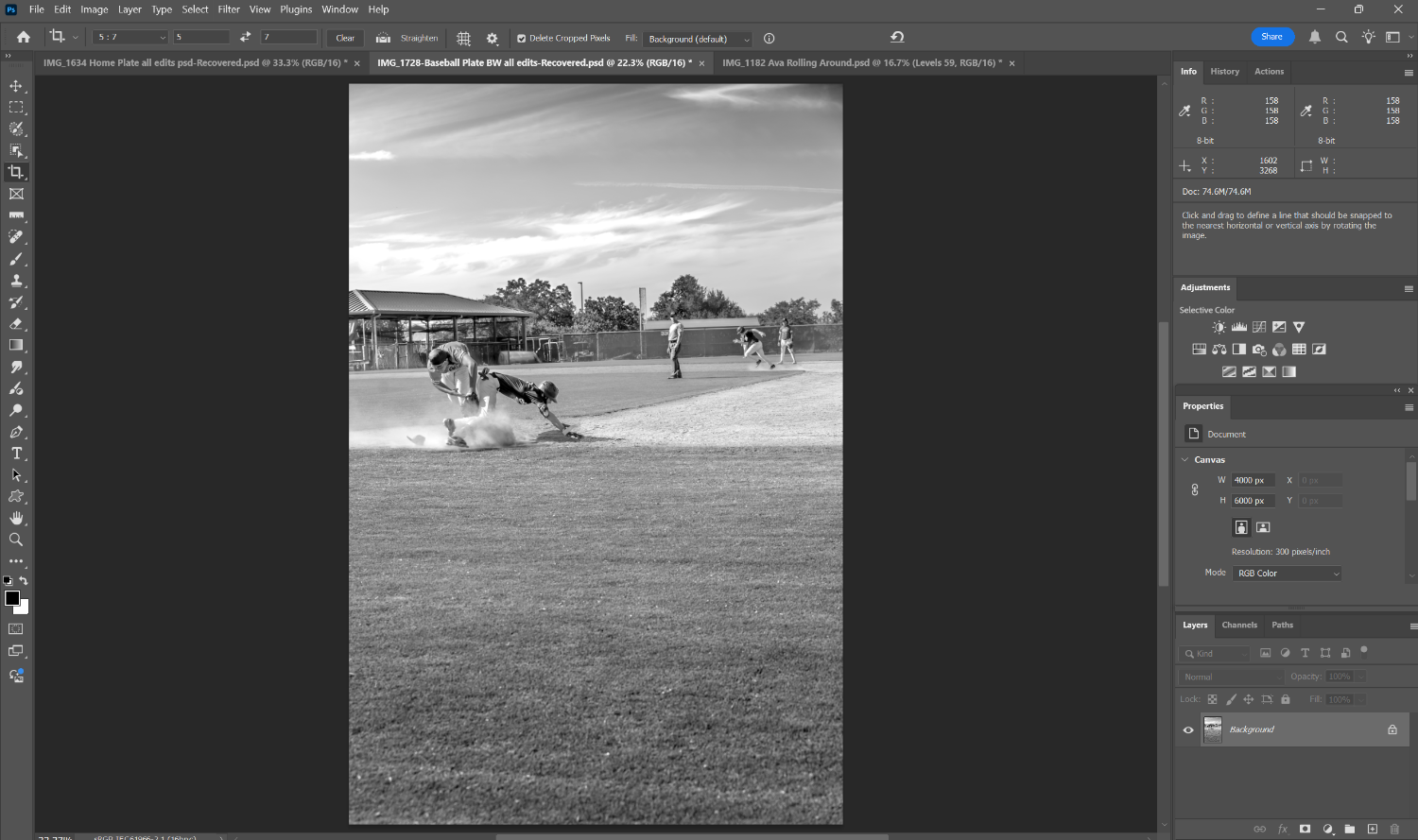Open the Mode RGB Color dropdown

[1287, 574]
